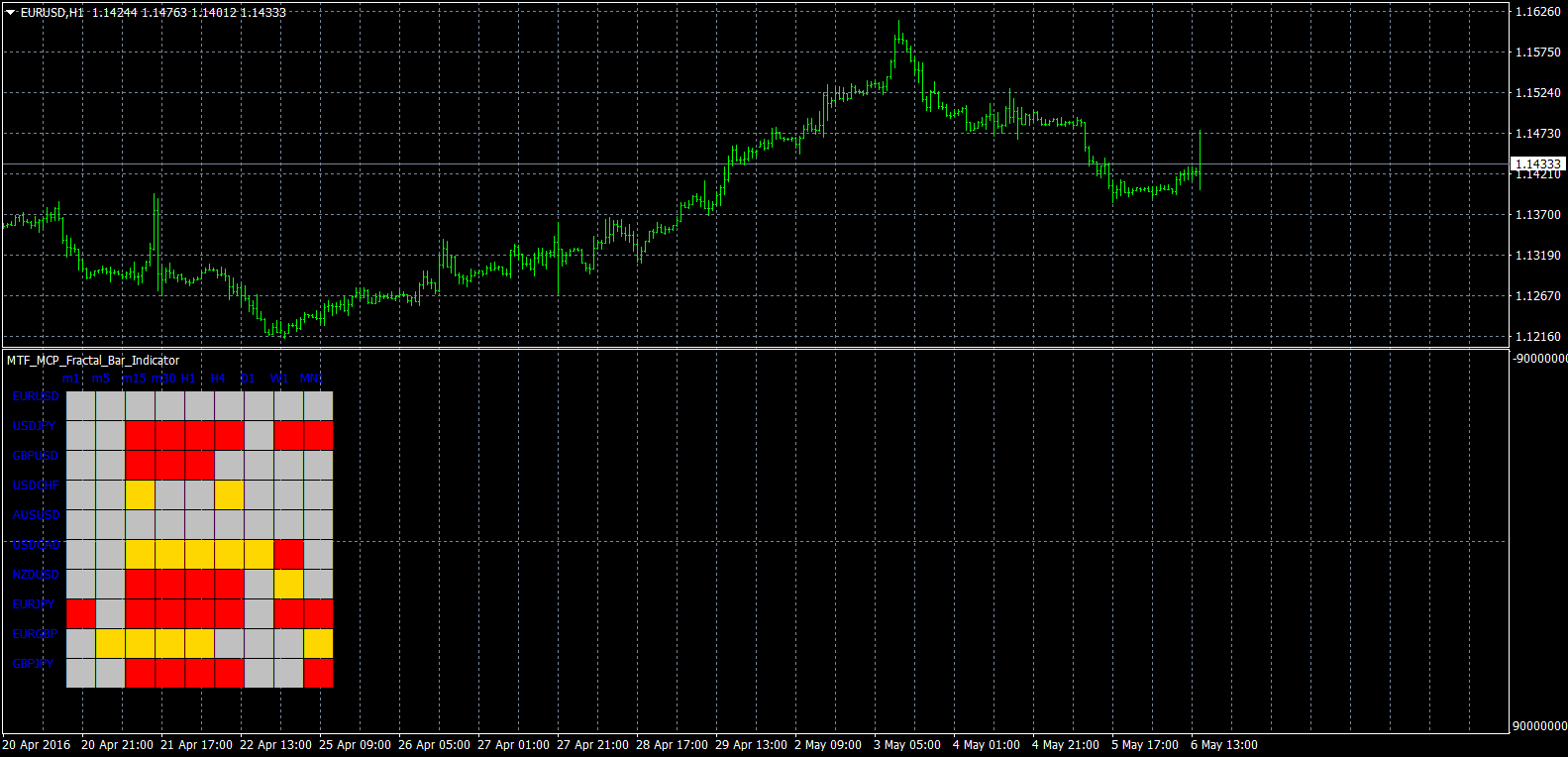Click the 1.12160 price scale label
The width and height of the screenshot is (1568, 757).
click(1538, 337)
